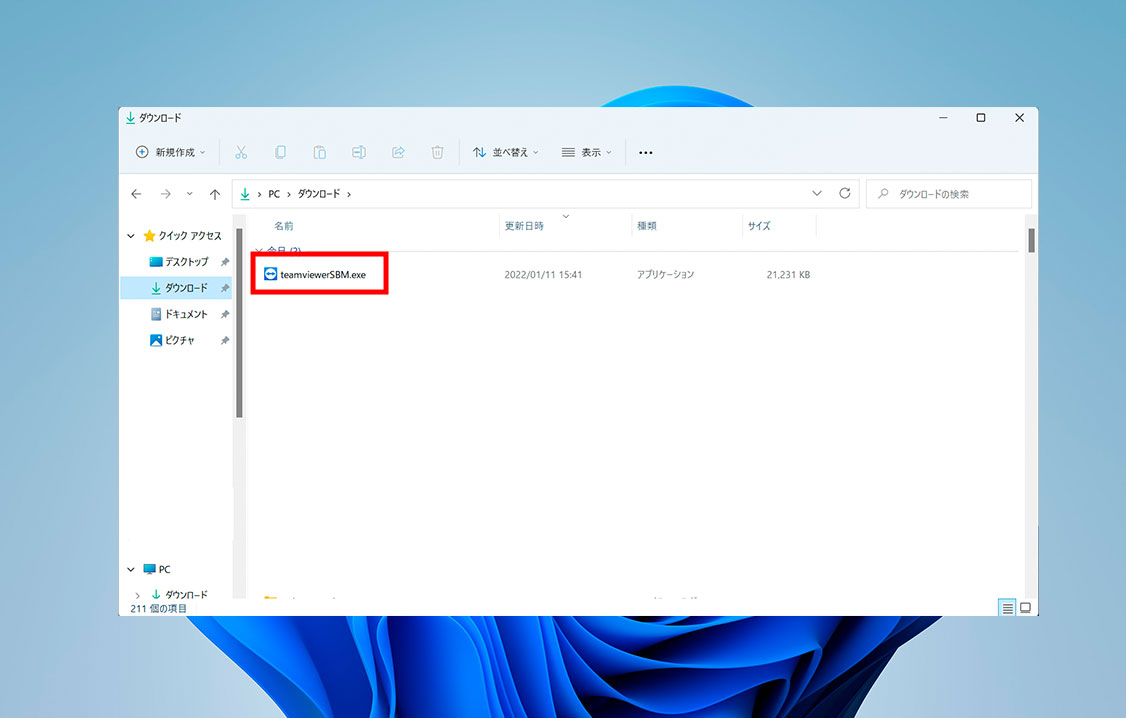This screenshot has width=1126, height=718.
Task: Refresh the folder view
Action: (844, 193)
